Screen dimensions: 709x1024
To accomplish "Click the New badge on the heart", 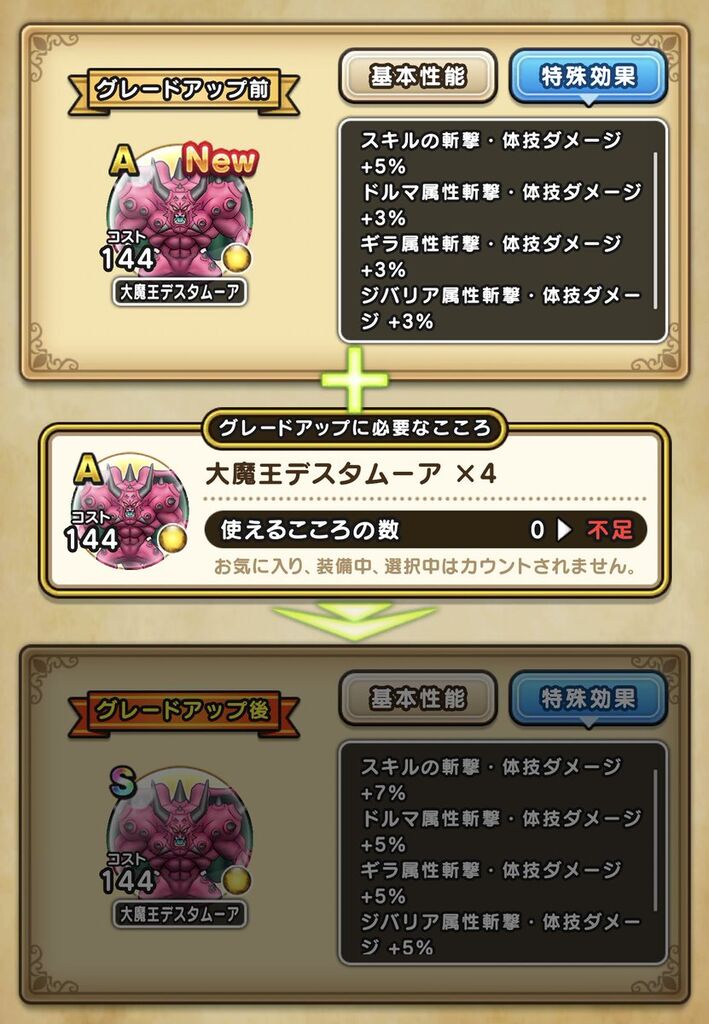I will point(221,161).
